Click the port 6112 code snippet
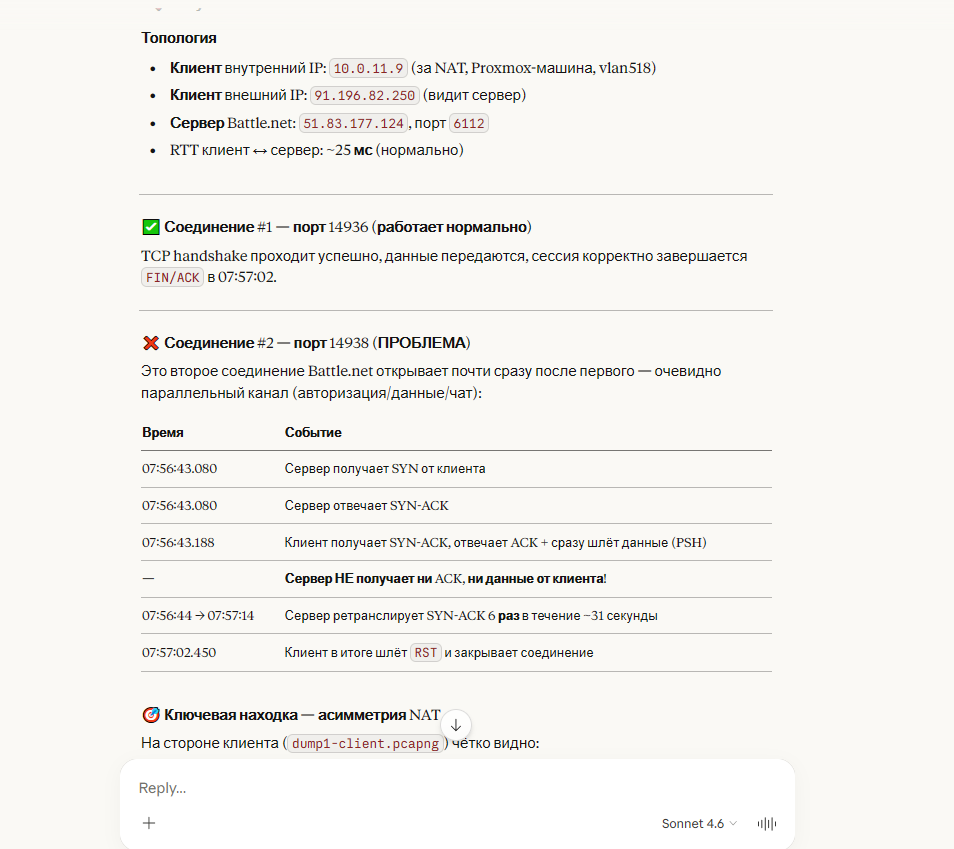Image resolution: width=954 pixels, height=849 pixels. click(x=468, y=123)
